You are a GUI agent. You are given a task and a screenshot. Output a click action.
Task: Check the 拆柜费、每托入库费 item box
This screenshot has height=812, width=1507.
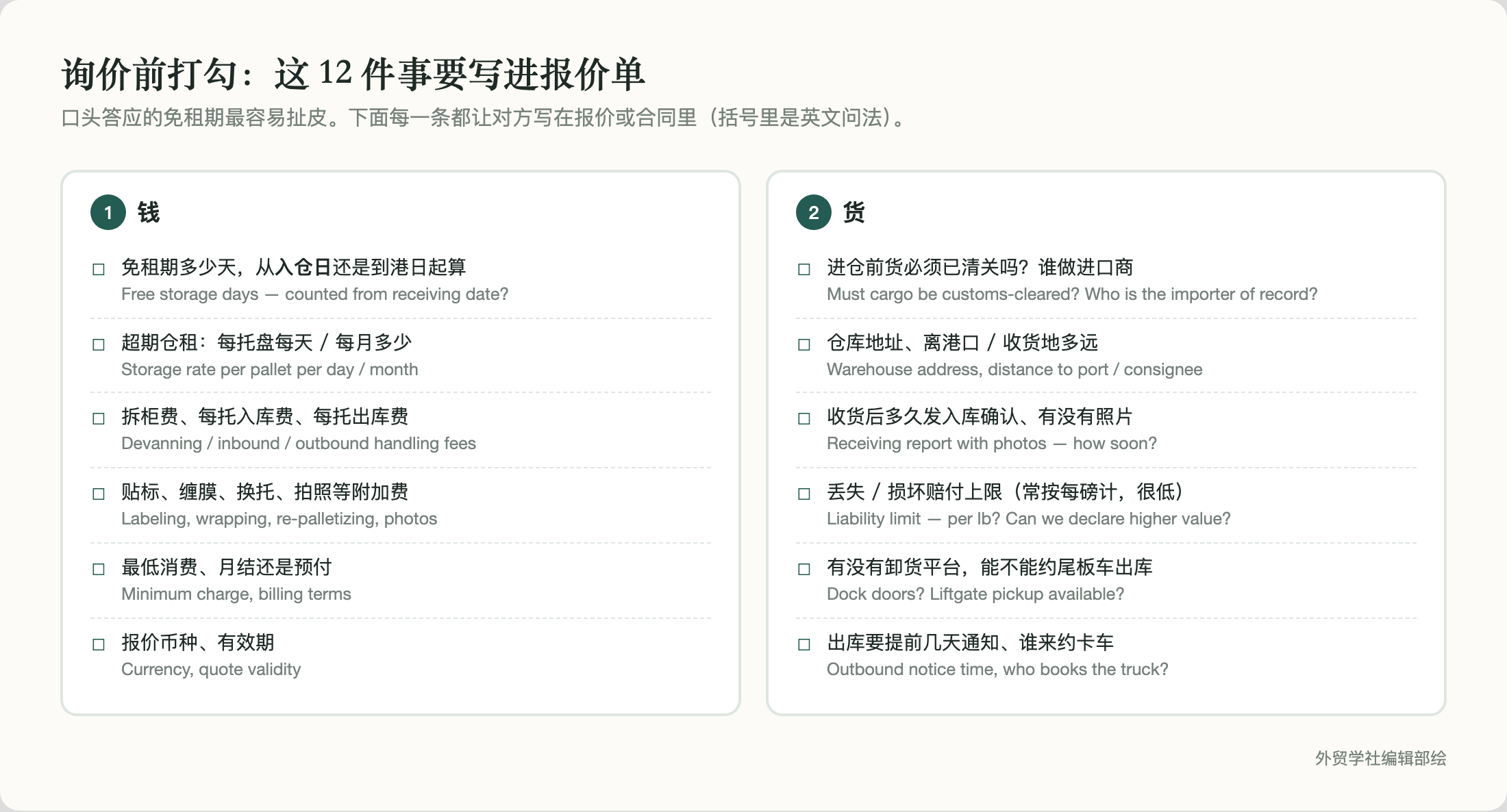tap(99, 418)
